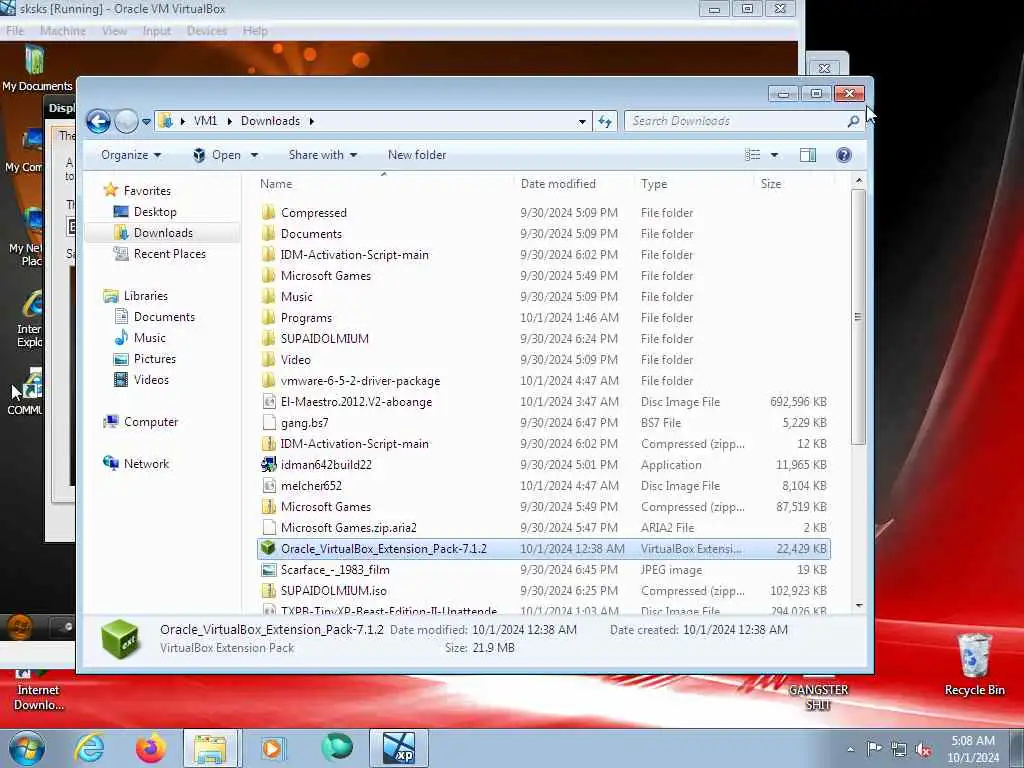Click the muted volume tray icon
This screenshot has height=768, width=1024.
point(923,749)
